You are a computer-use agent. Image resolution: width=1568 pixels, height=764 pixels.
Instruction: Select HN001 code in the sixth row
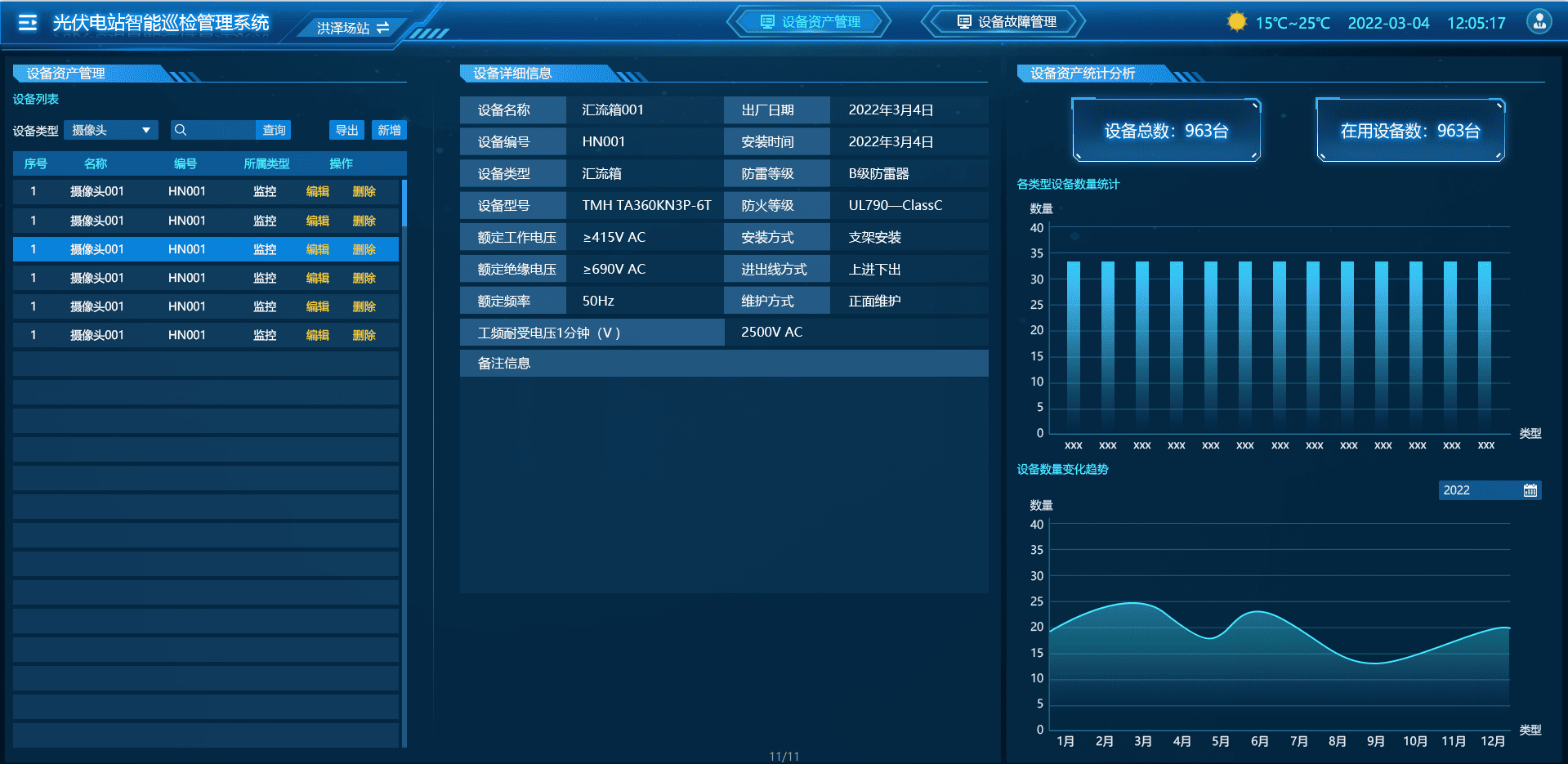click(x=187, y=335)
